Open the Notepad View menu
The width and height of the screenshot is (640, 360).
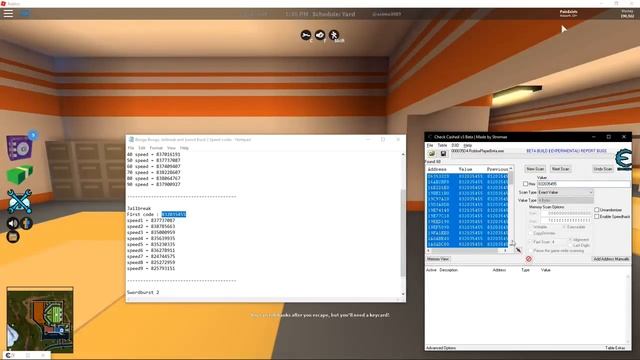pos(171,148)
